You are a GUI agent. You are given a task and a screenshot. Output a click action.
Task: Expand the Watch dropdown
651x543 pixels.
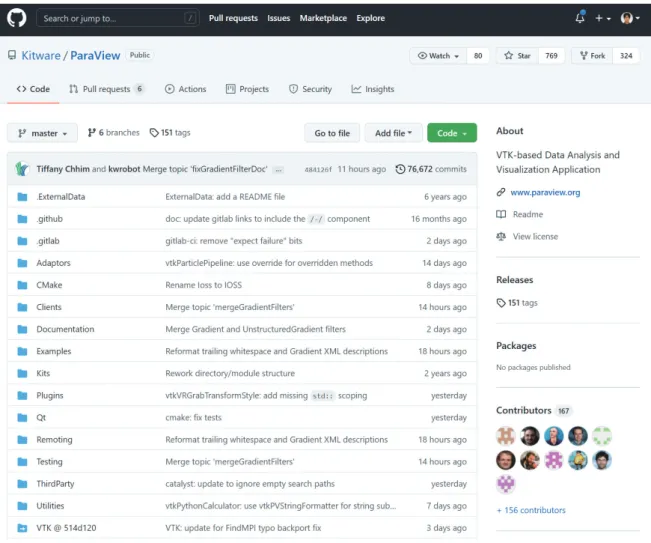point(438,56)
